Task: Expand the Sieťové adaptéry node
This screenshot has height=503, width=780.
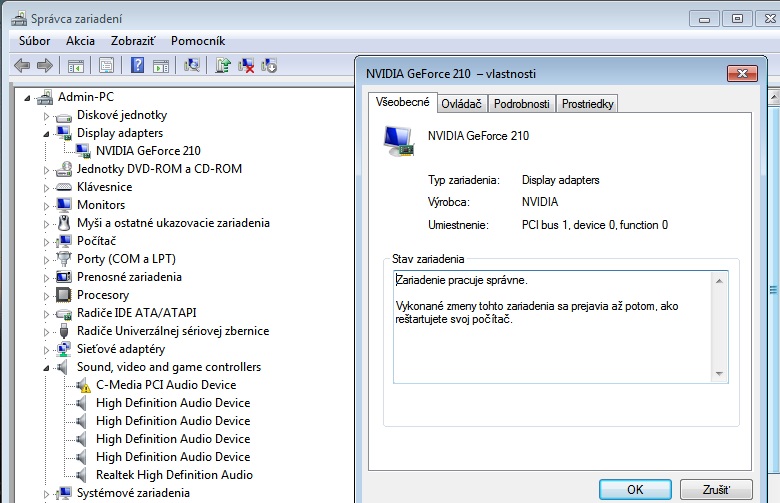Action: pos(46,350)
